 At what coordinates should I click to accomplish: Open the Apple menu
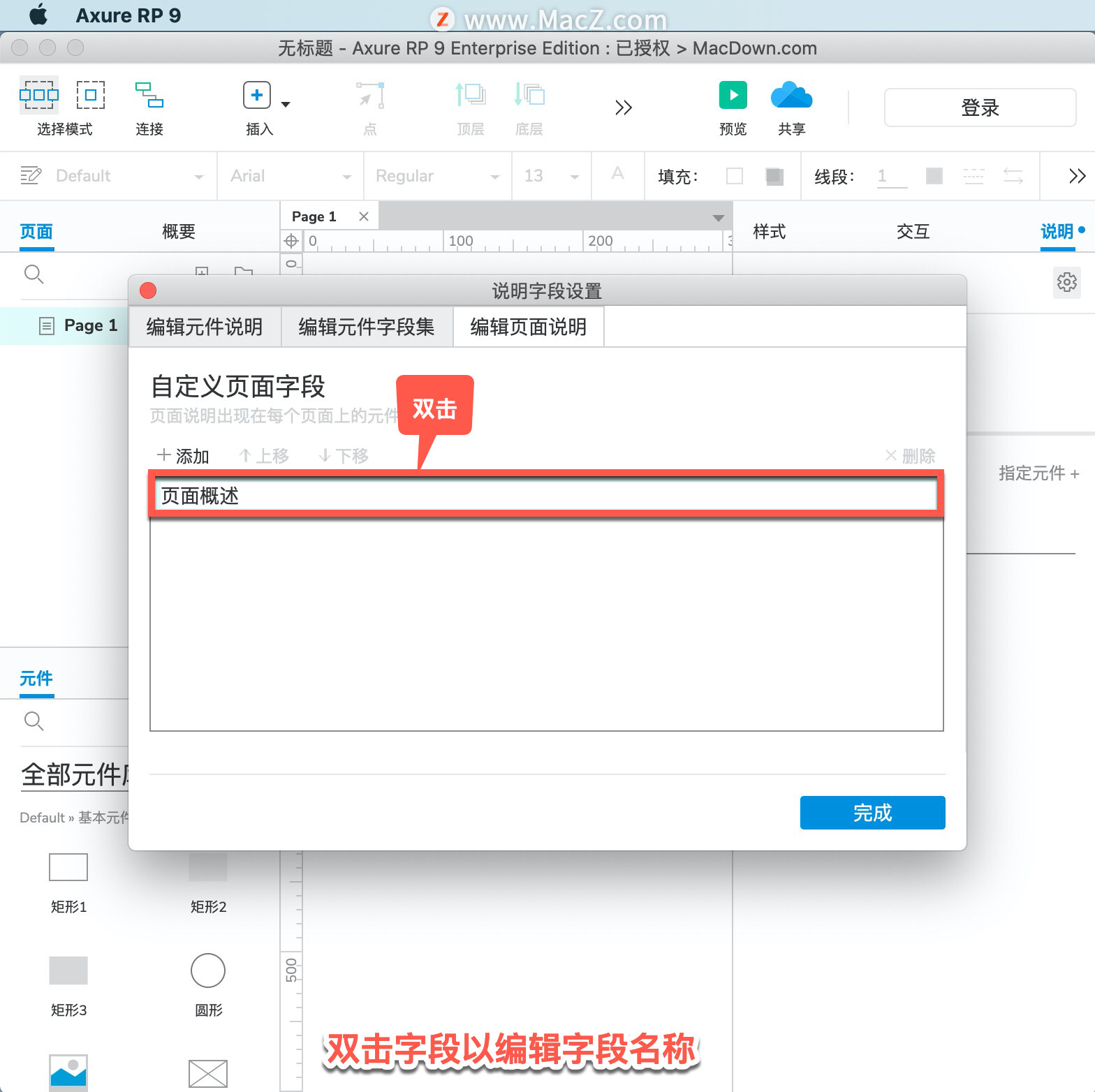point(38,15)
